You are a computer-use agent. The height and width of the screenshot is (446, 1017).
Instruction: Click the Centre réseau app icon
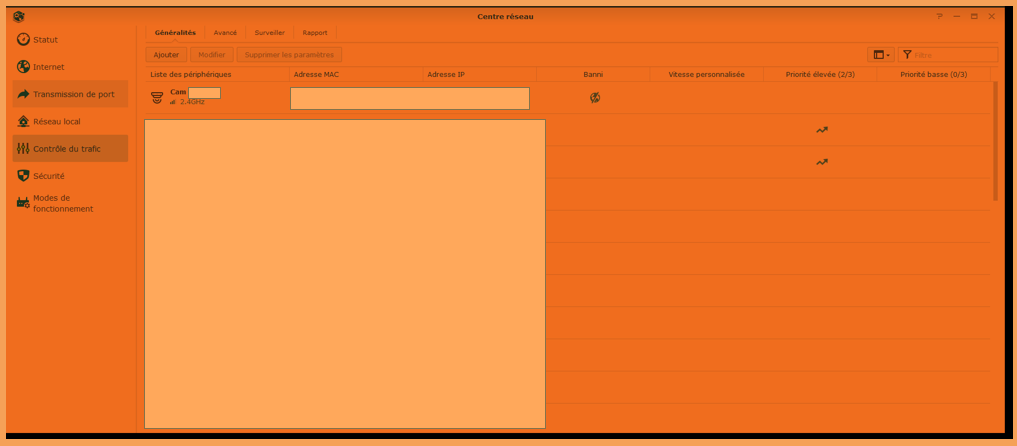(19, 16)
